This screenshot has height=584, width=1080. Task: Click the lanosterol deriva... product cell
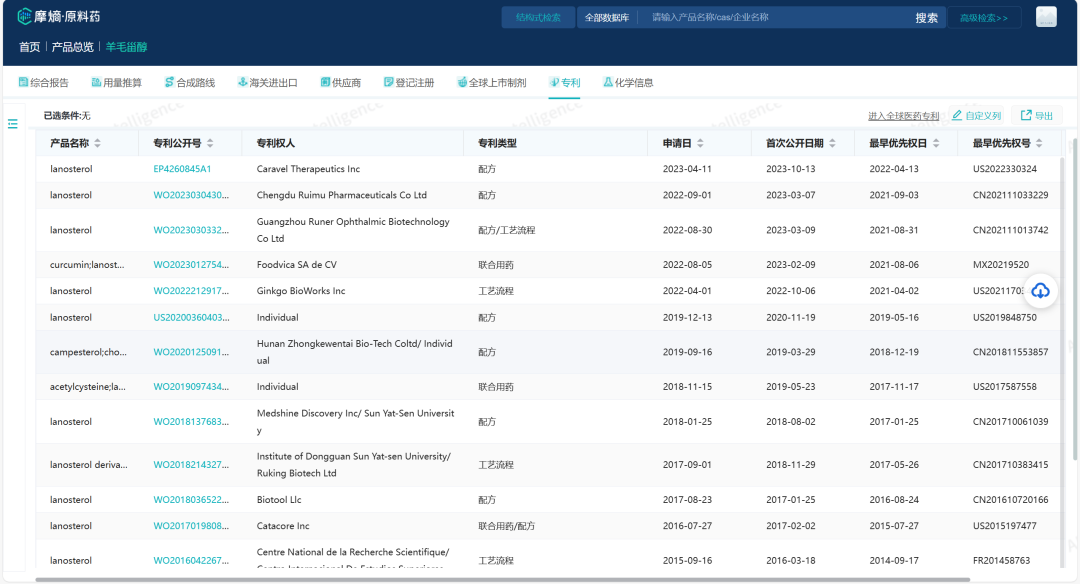(x=88, y=465)
